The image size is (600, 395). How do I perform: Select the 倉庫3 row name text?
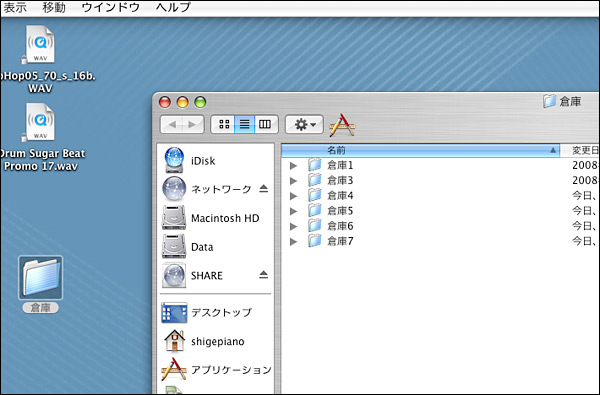coord(340,181)
